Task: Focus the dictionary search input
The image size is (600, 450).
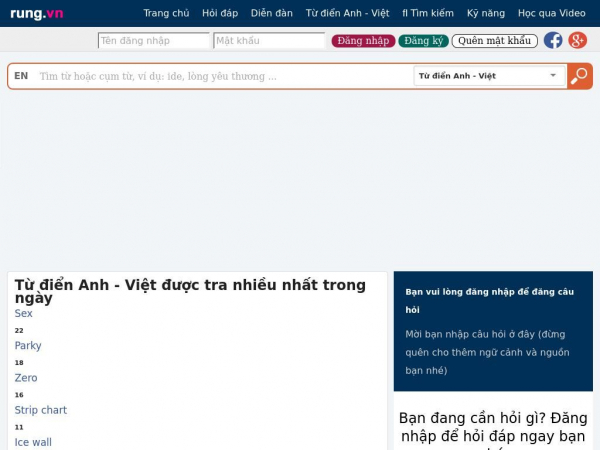Action: tap(224, 76)
